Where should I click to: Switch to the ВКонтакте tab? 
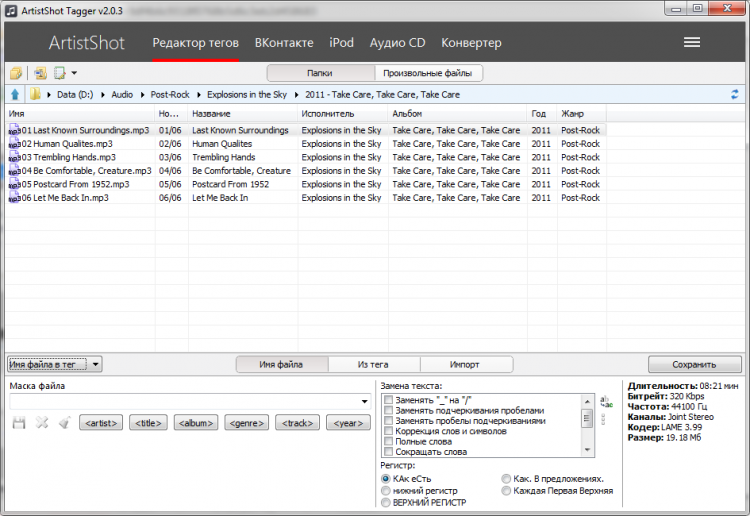(x=284, y=43)
